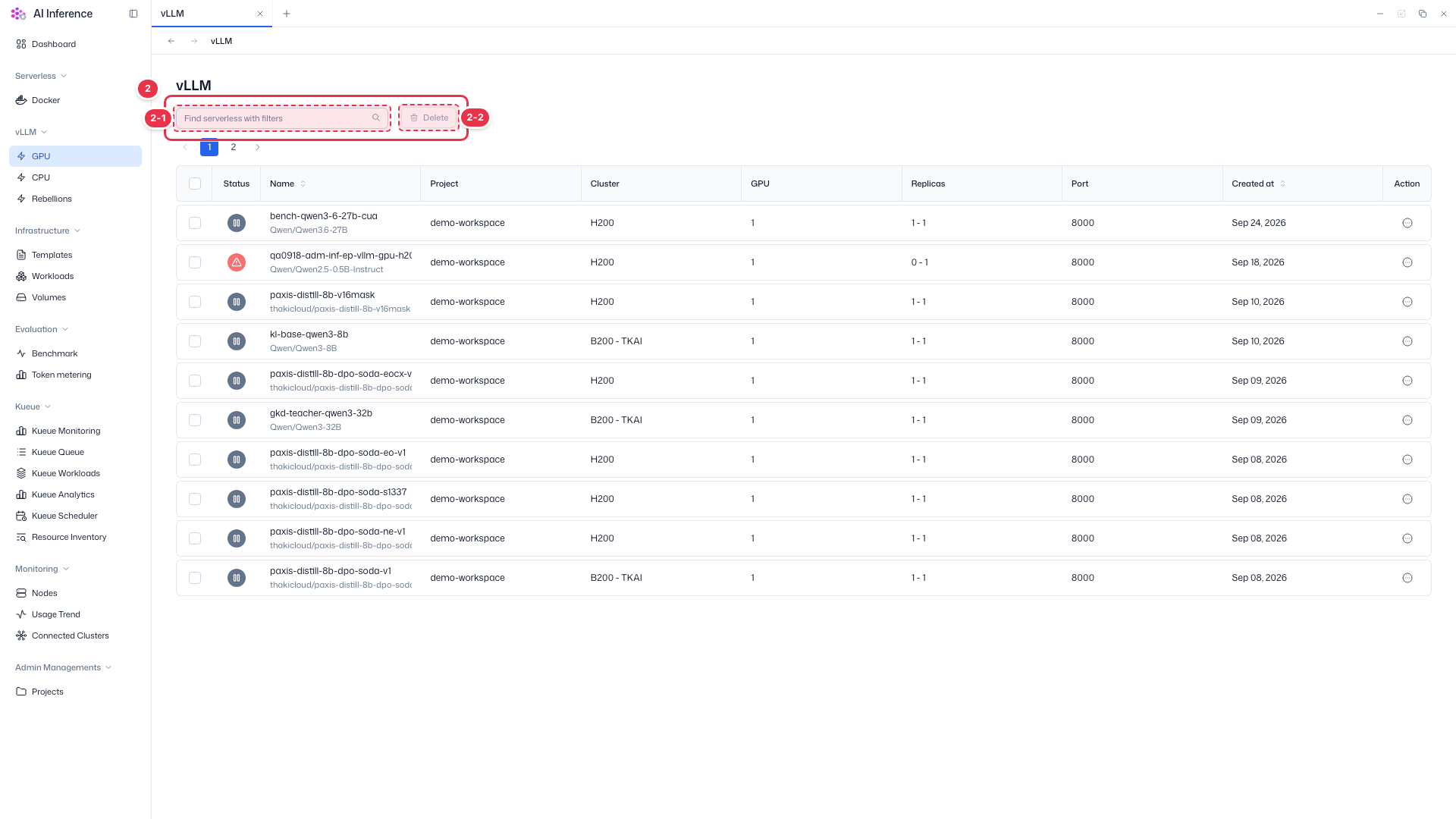This screenshot has height=819, width=1456.
Task: Select checkbox for paxis-distill-8b-v16mask
Action: 195,302
